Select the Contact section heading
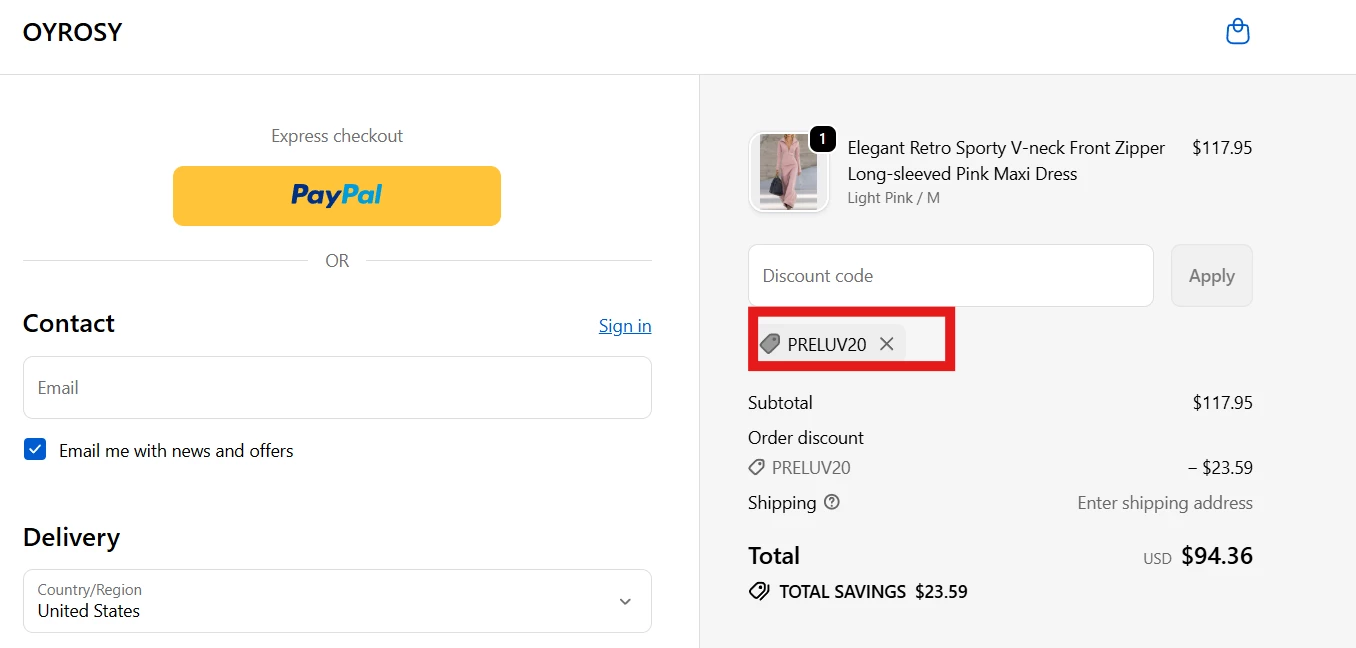 coord(68,322)
